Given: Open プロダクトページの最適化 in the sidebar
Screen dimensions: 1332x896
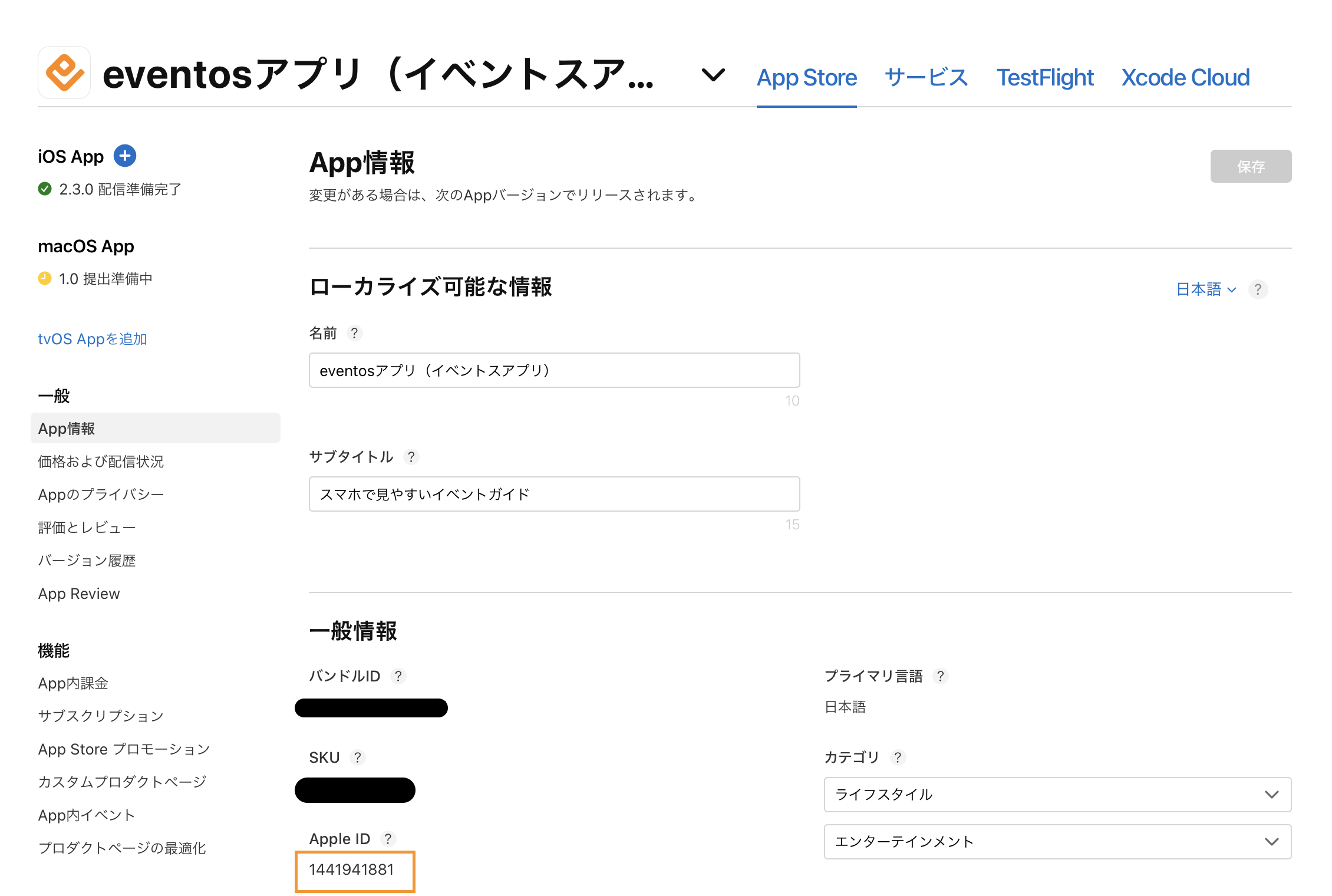Looking at the screenshot, I should (x=122, y=848).
